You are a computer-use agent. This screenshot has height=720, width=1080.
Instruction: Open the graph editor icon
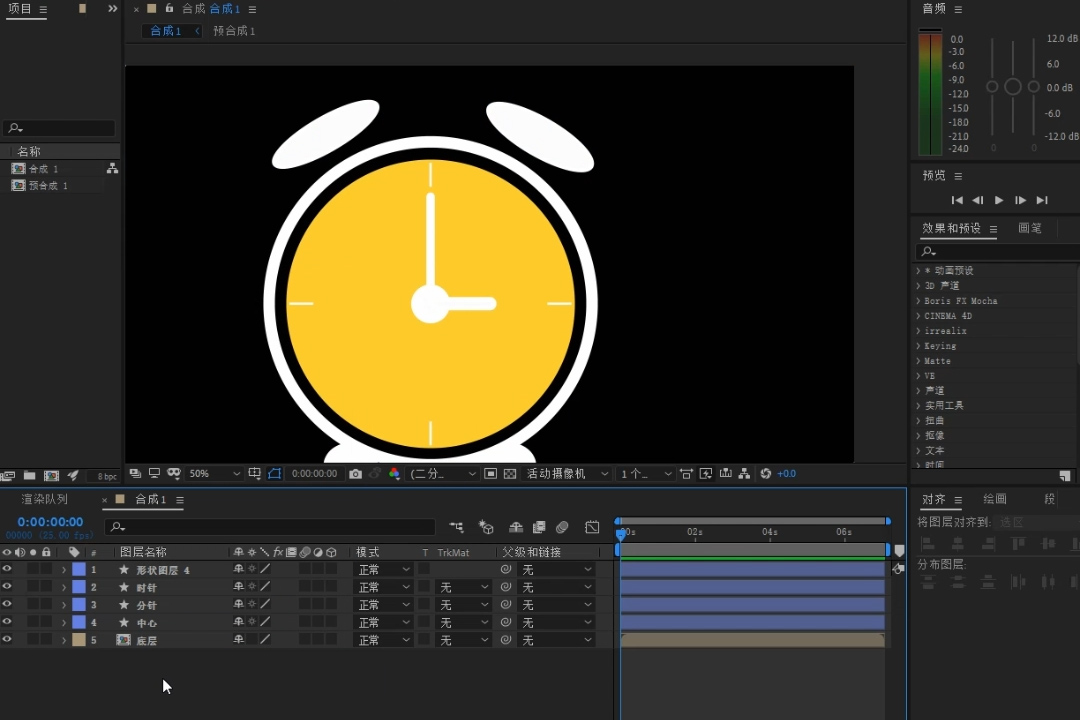592,528
